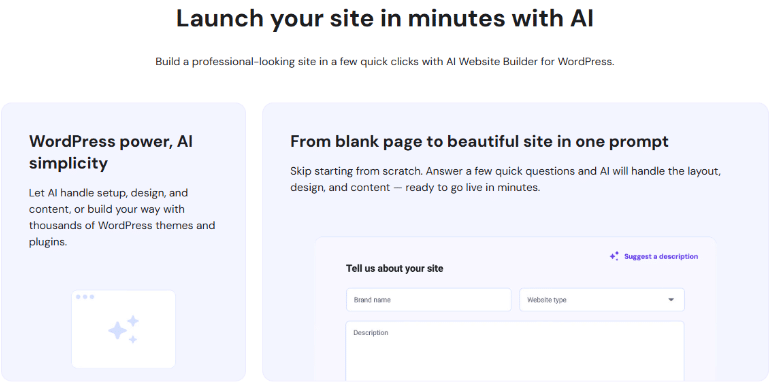Click the 'Build a professional-looking site' subtitle text
Image resolution: width=773 pixels, height=383 pixels.
pos(385,62)
